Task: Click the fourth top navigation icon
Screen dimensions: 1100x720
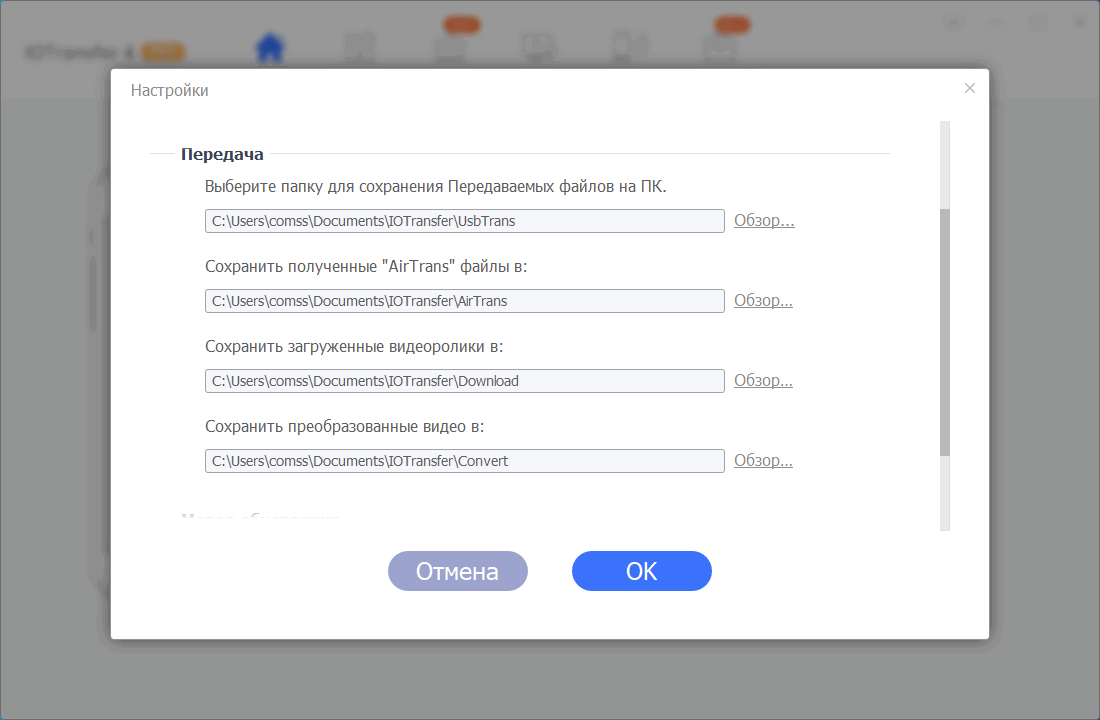Action: (539, 47)
